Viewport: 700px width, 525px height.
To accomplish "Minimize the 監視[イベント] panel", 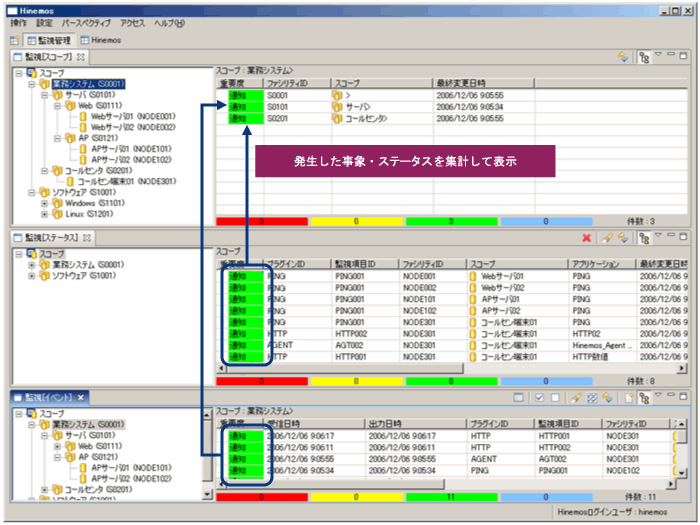I will click(x=671, y=395).
